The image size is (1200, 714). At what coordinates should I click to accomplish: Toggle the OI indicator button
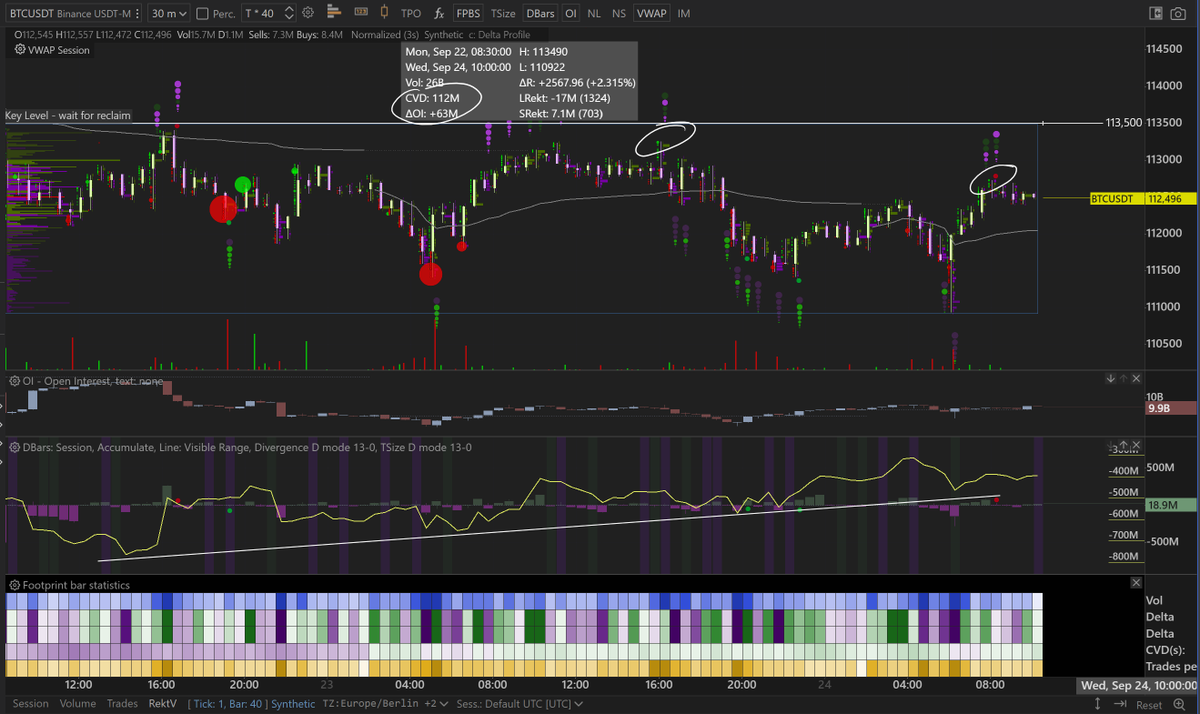pos(570,13)
